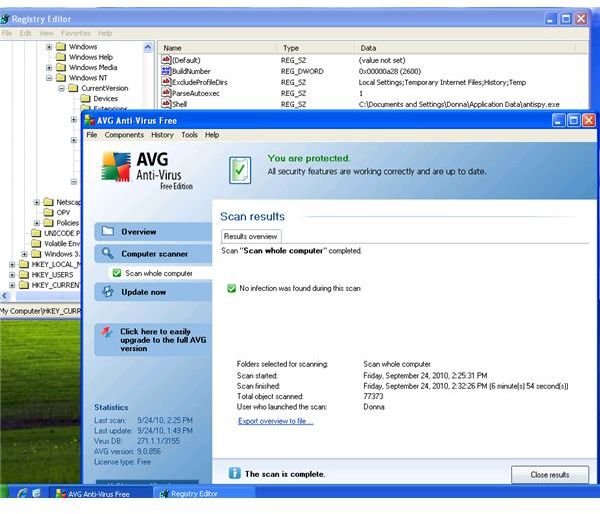The width and height of the screenshot is (600, 514).
Task: Open the AVG Components menu
Action: (124, 135)
